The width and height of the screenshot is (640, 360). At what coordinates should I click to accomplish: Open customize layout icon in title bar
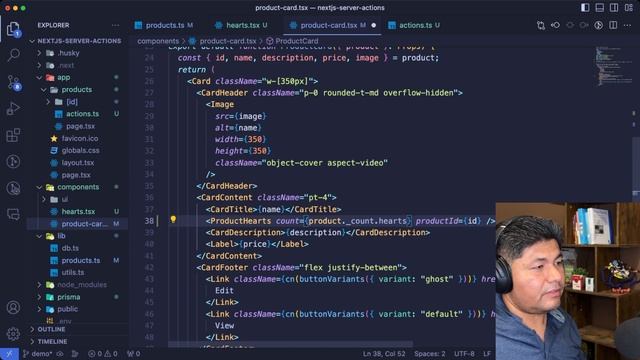(629, 8)
